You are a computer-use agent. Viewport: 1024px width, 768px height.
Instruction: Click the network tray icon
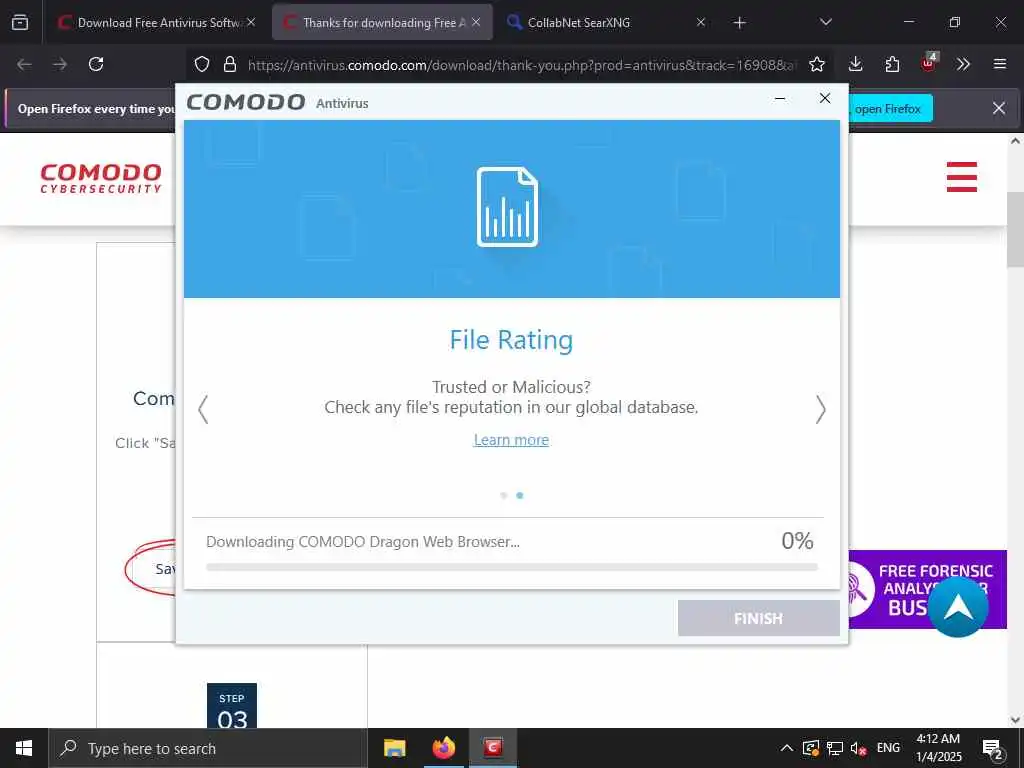point(835,748)
